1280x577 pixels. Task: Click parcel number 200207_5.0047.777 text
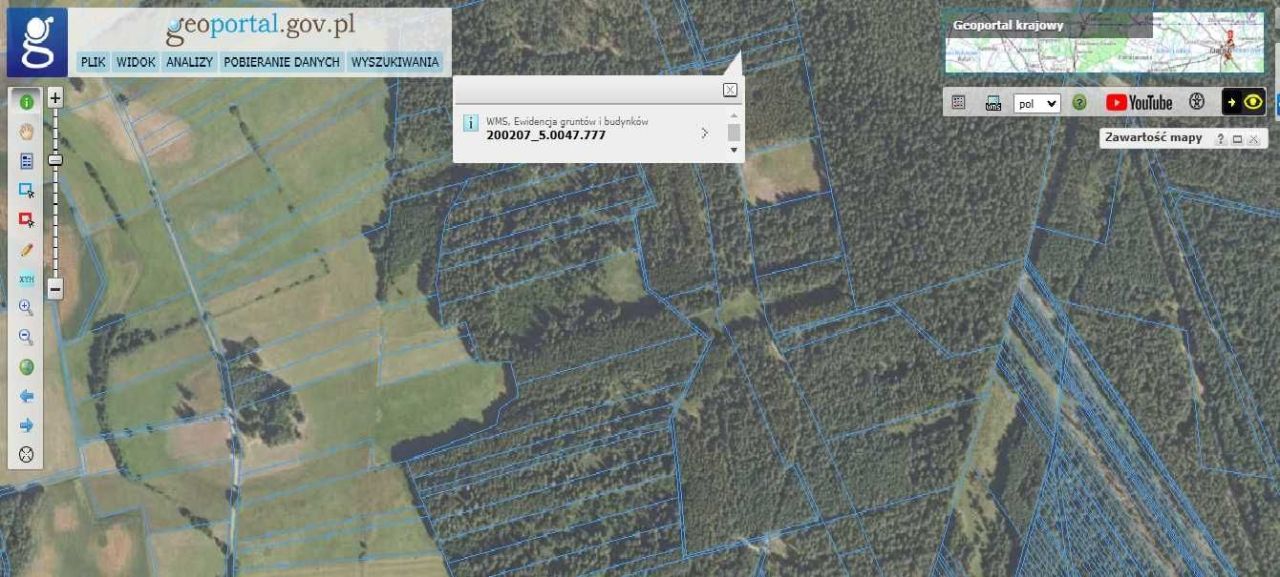(x=546, y=135)
